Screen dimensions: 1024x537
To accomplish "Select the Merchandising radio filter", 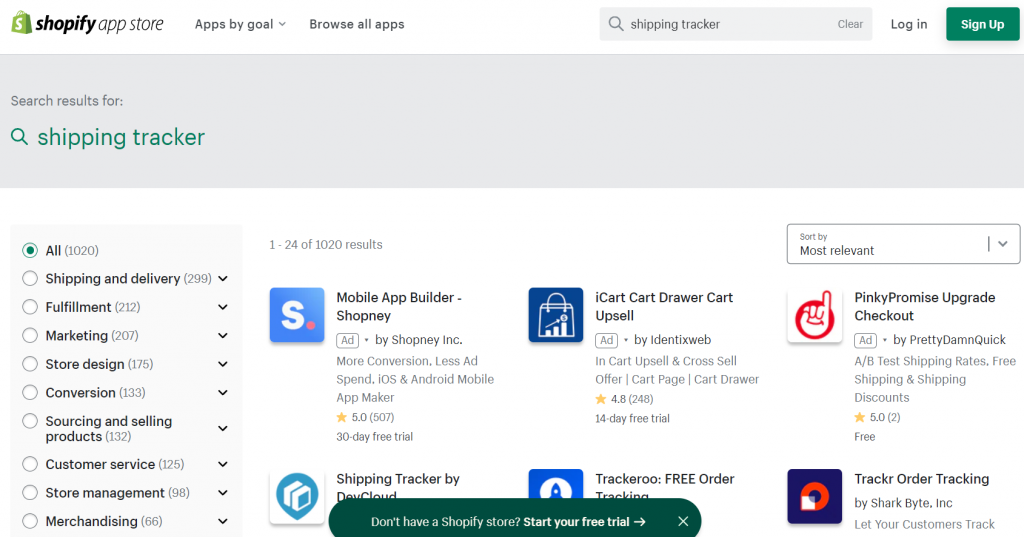I will click(x=30, y=521).
